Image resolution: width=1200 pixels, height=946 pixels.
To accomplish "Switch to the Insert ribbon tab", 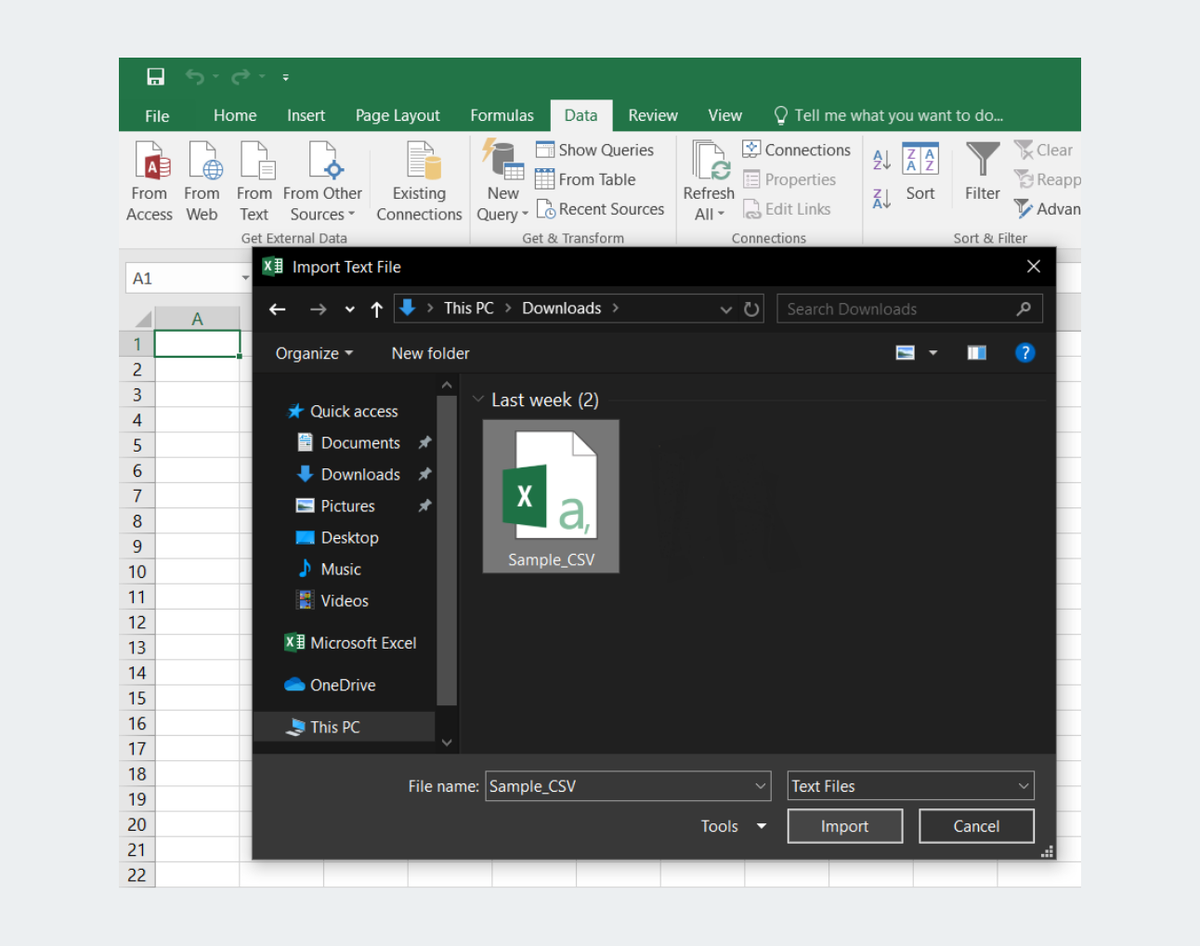I will pos(306,116).
